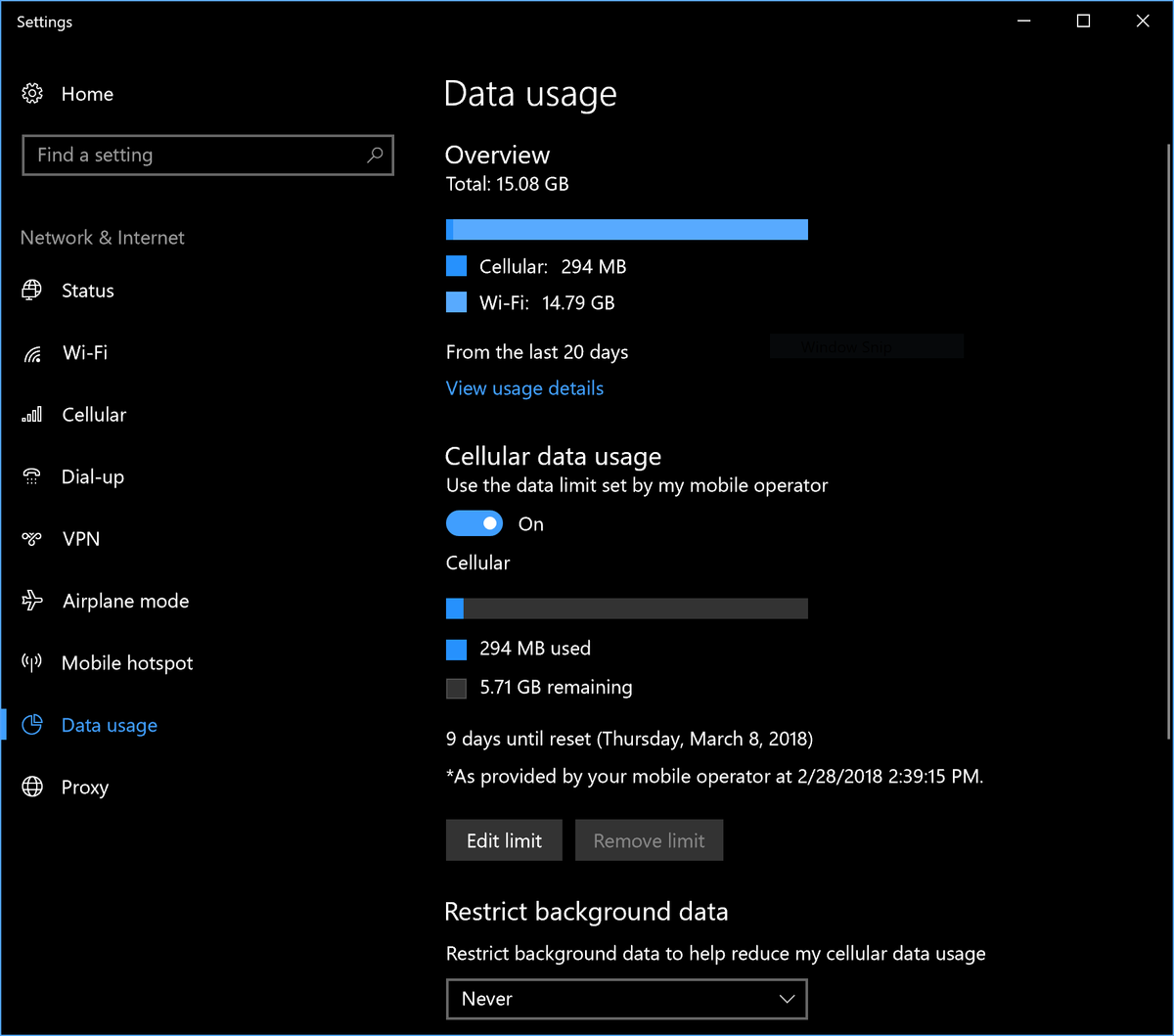Click the Edit limit button

click(x=504, y=841)
